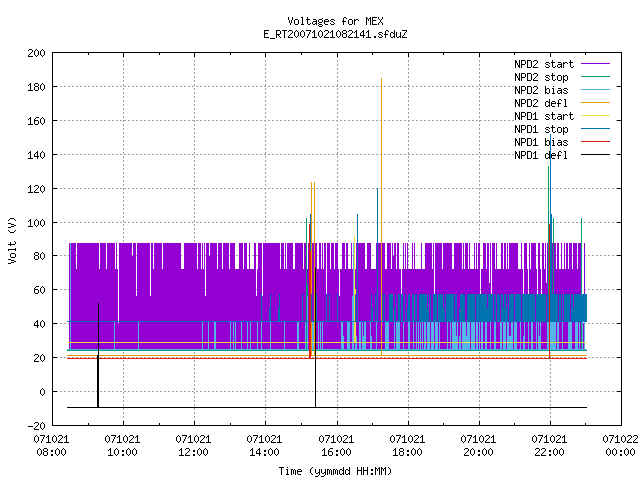640x480 pixels.
Task: Click the 'NPD2 defl' legend label
Action: click(x=541, y=103)
